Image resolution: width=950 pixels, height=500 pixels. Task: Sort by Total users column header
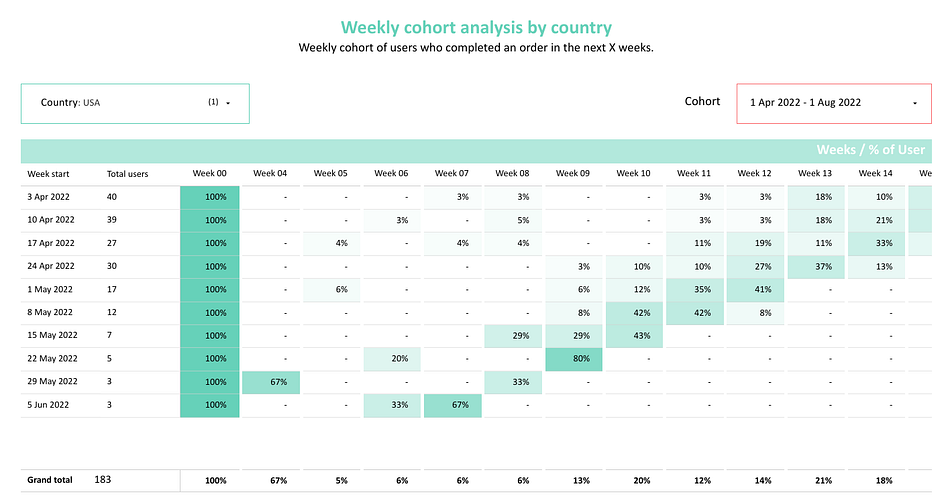pyautogui.click(x=127, y=174)
